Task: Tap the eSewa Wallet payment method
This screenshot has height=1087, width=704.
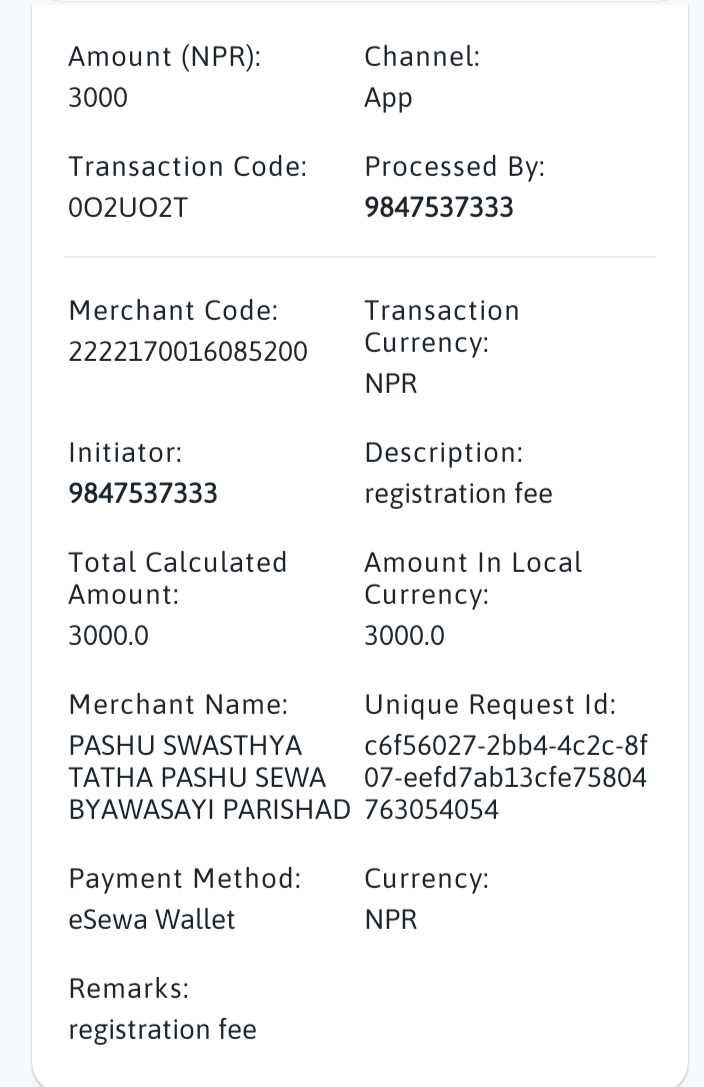Action: point(152,920)
